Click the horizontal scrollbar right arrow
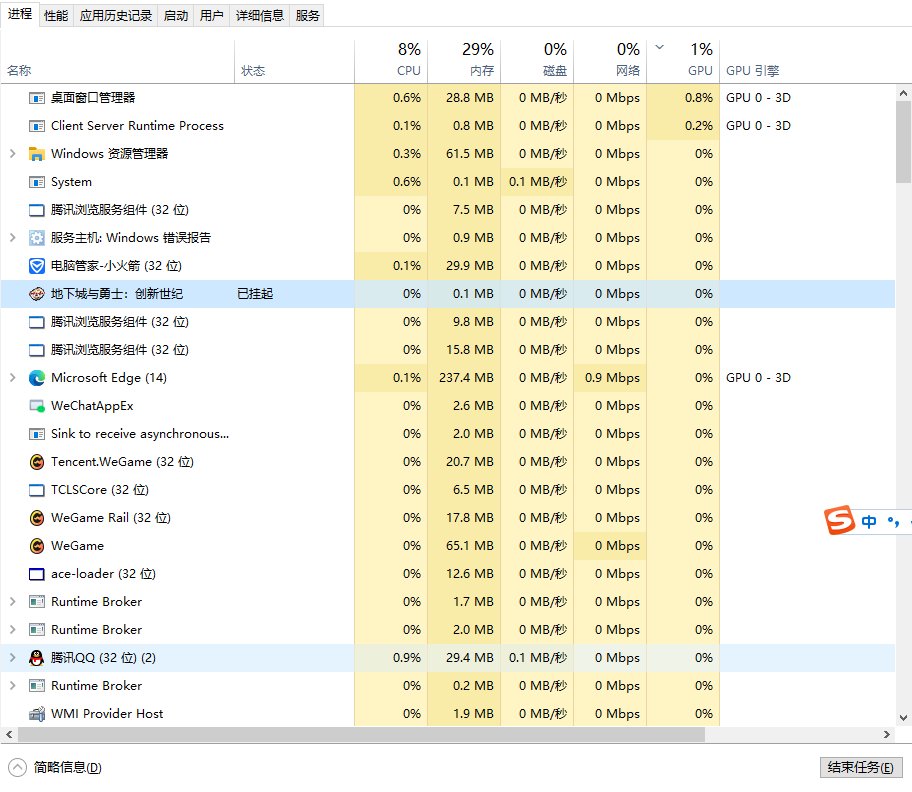The height and width of the screenshot is (792, 912). coord(887,734)
